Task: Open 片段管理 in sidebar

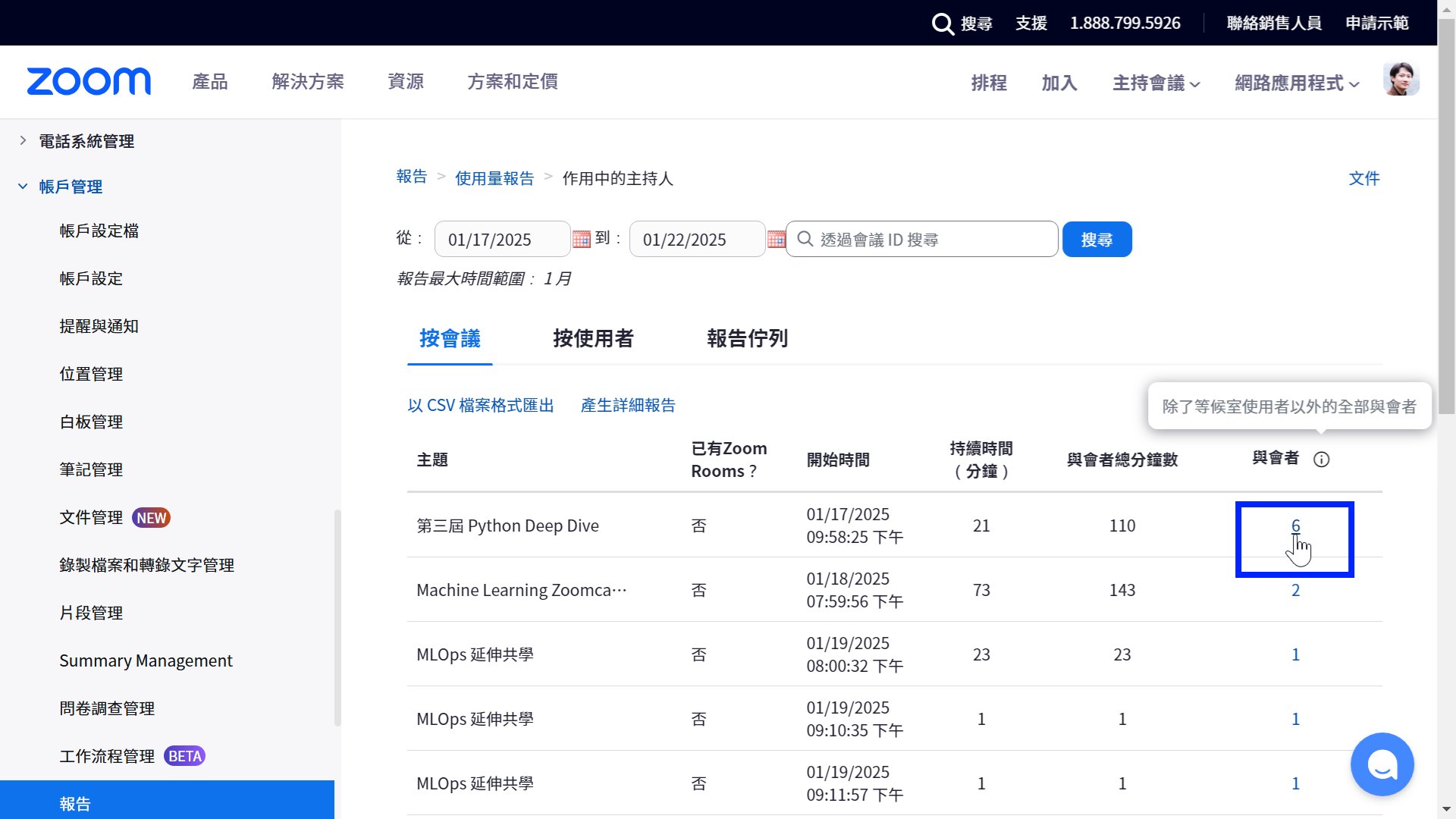Action: 91,613
